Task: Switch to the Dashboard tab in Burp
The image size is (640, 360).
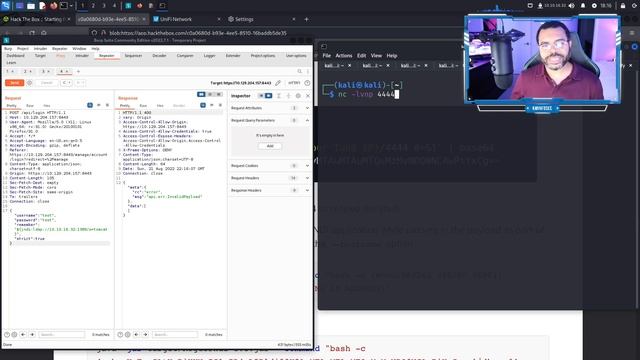Action: [x=16, y=56]
